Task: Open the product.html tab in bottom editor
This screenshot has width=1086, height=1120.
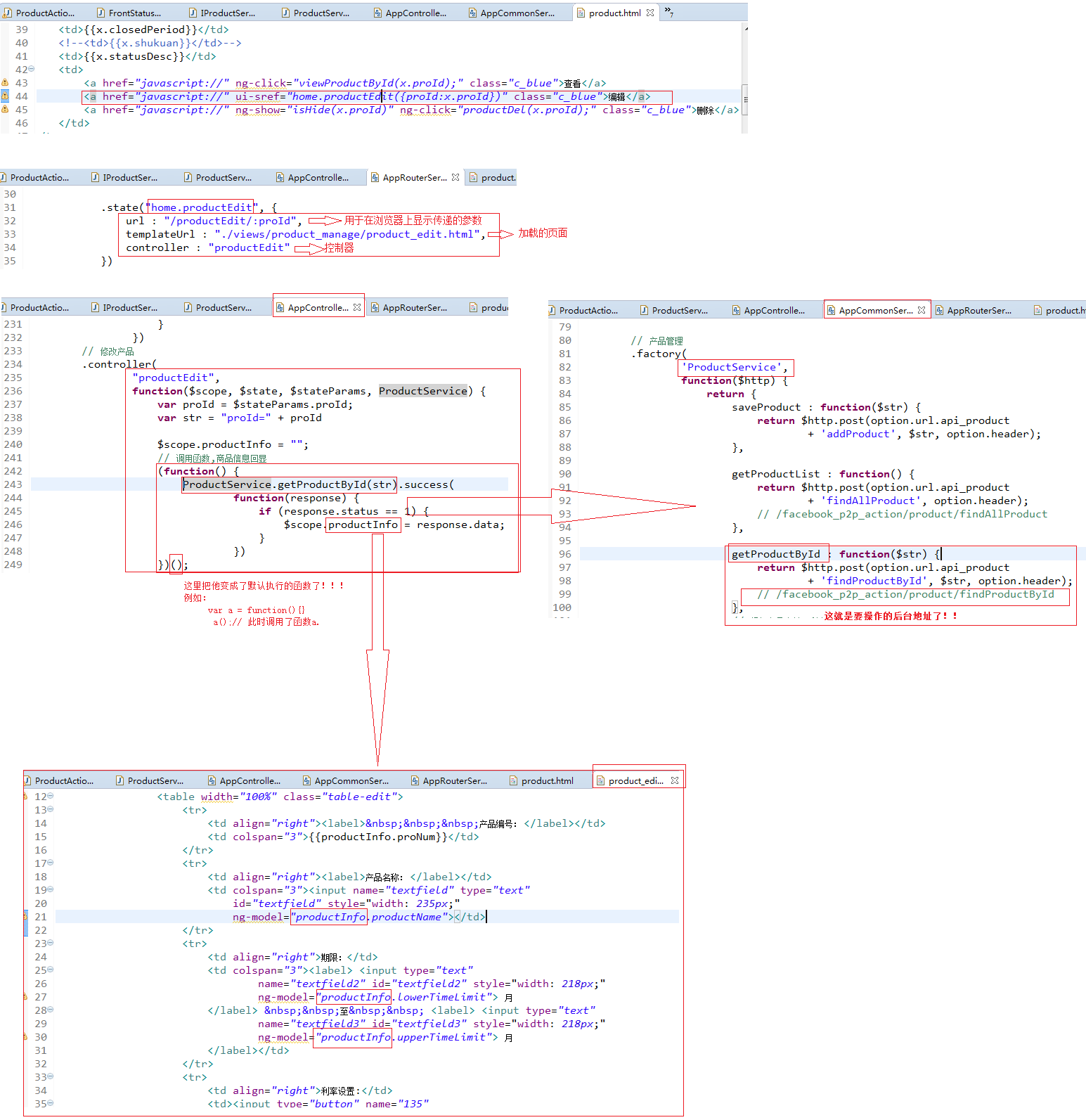Action: 546,780
